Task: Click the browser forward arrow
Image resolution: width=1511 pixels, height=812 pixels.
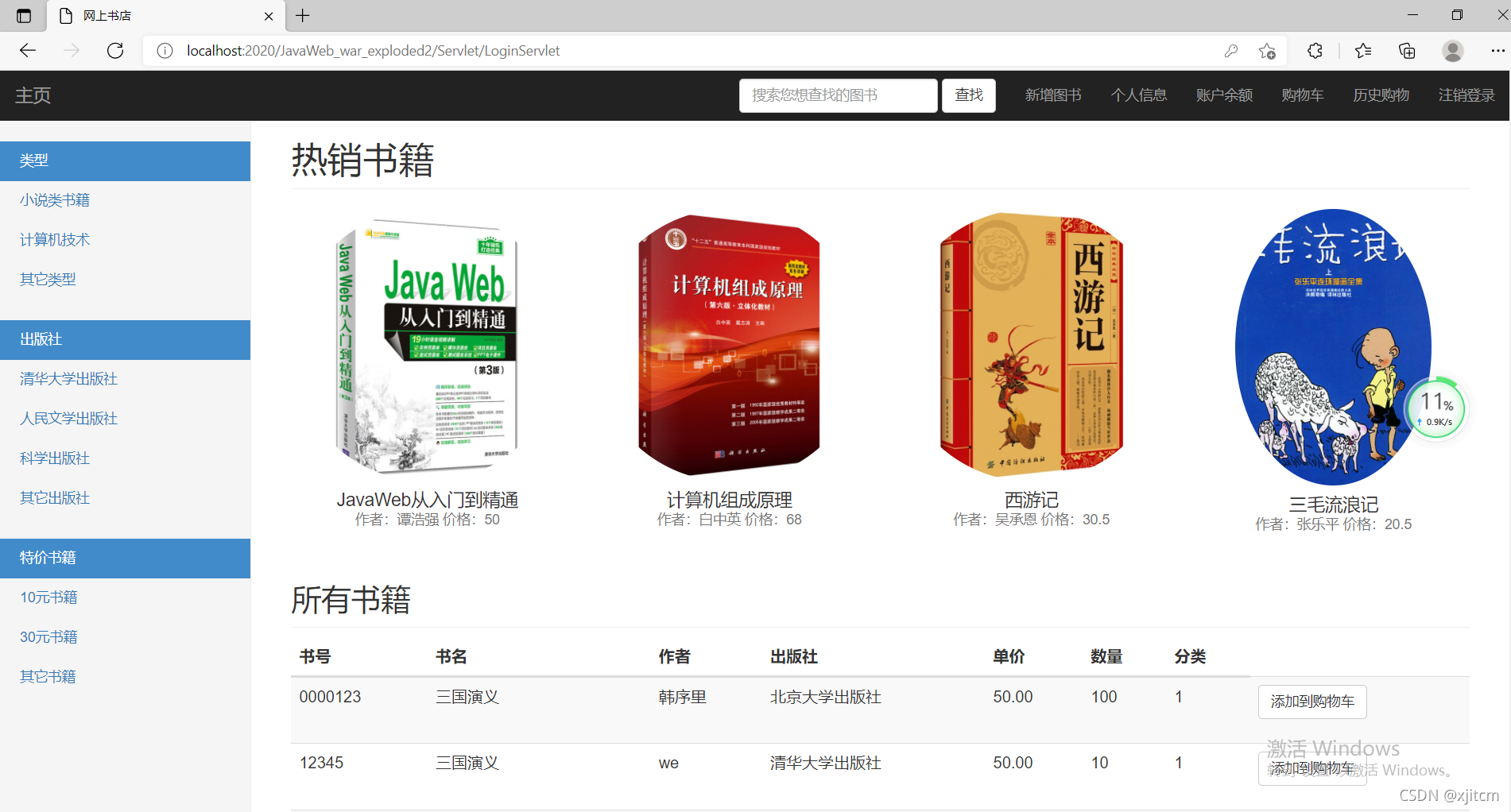Action: (72, 51)
